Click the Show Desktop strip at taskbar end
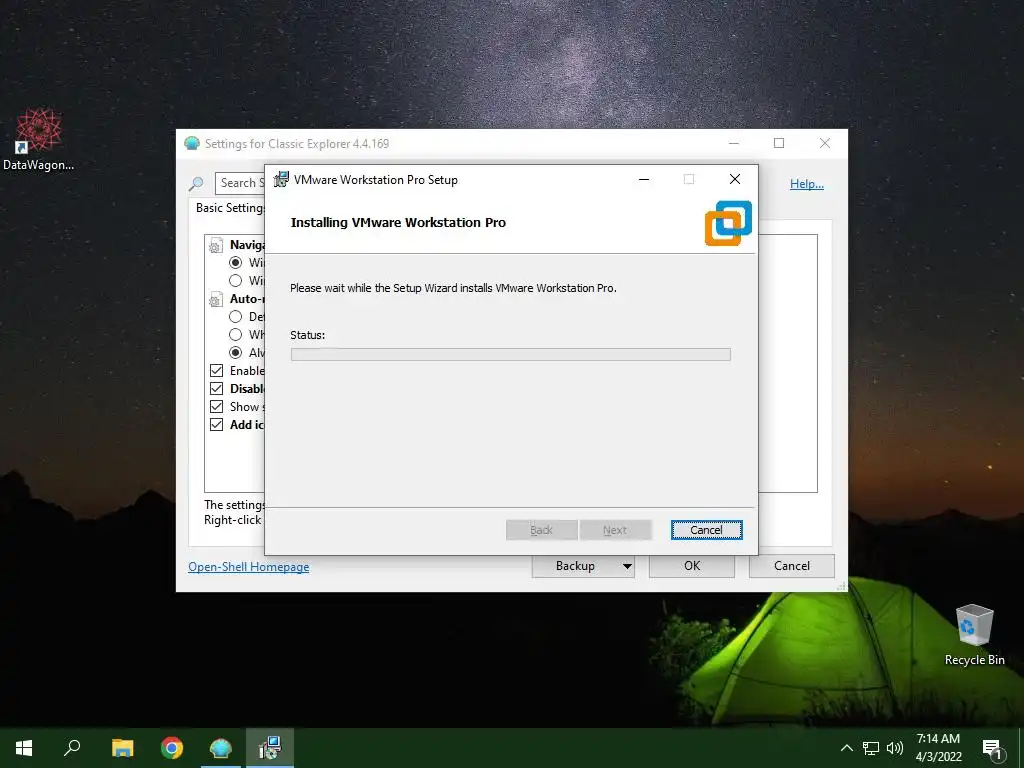Screen dimensions: 1024x768 point(1021,748)
